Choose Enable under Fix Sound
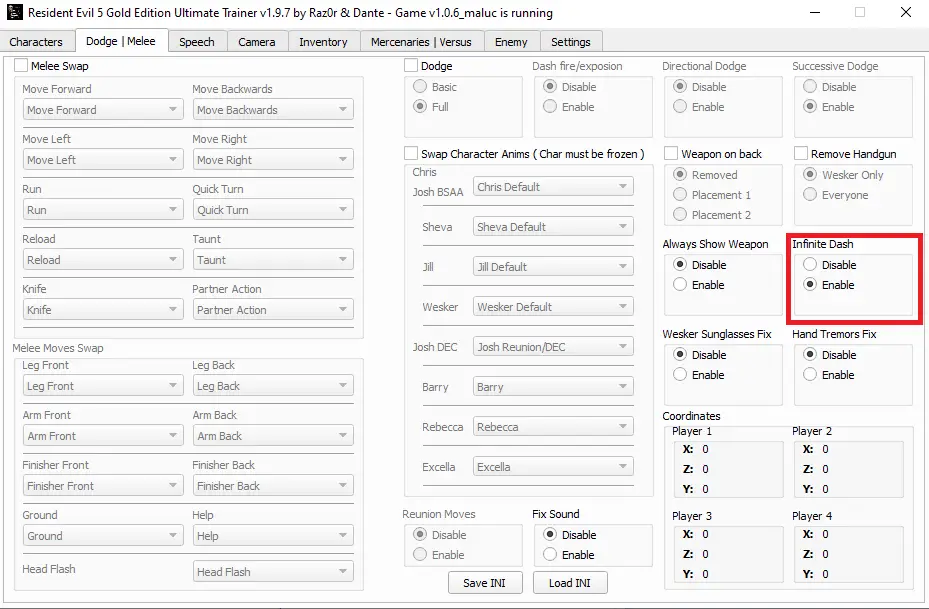This screenshot has width=929, height=609. [550, 554]
